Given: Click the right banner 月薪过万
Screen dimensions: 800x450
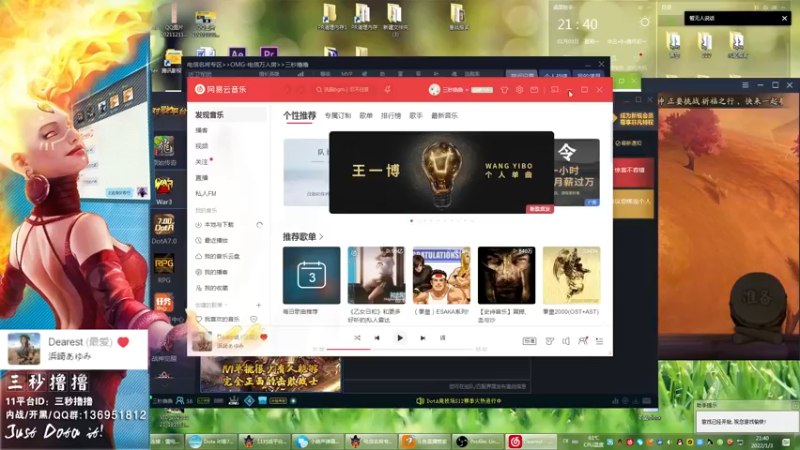Looking at the screenshot, I should (577, 172).
